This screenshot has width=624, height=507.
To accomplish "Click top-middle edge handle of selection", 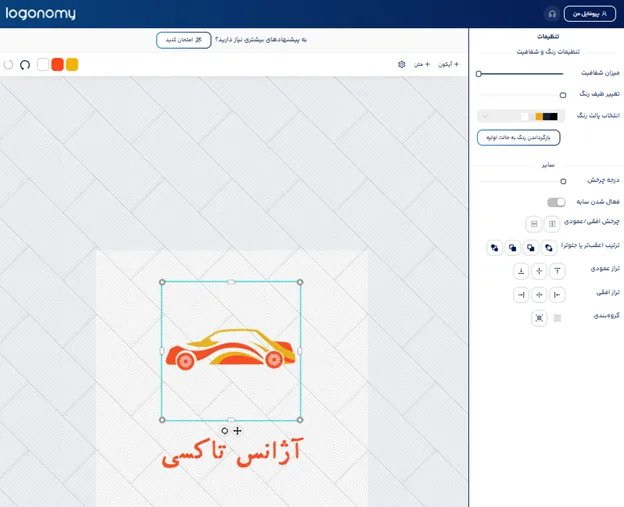I will point(231,282).
